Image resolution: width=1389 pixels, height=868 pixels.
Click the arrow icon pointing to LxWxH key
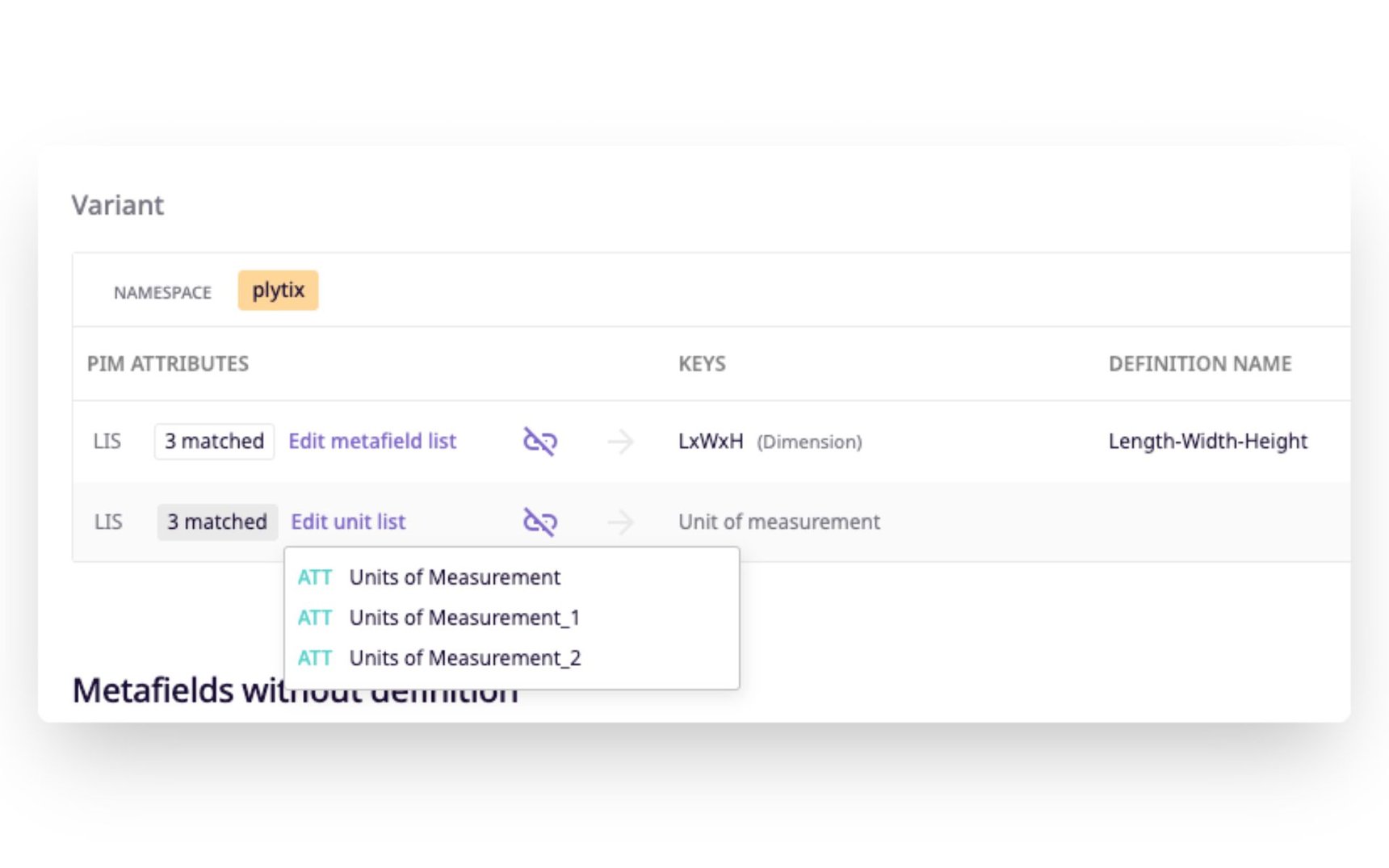tap(620, 441)
